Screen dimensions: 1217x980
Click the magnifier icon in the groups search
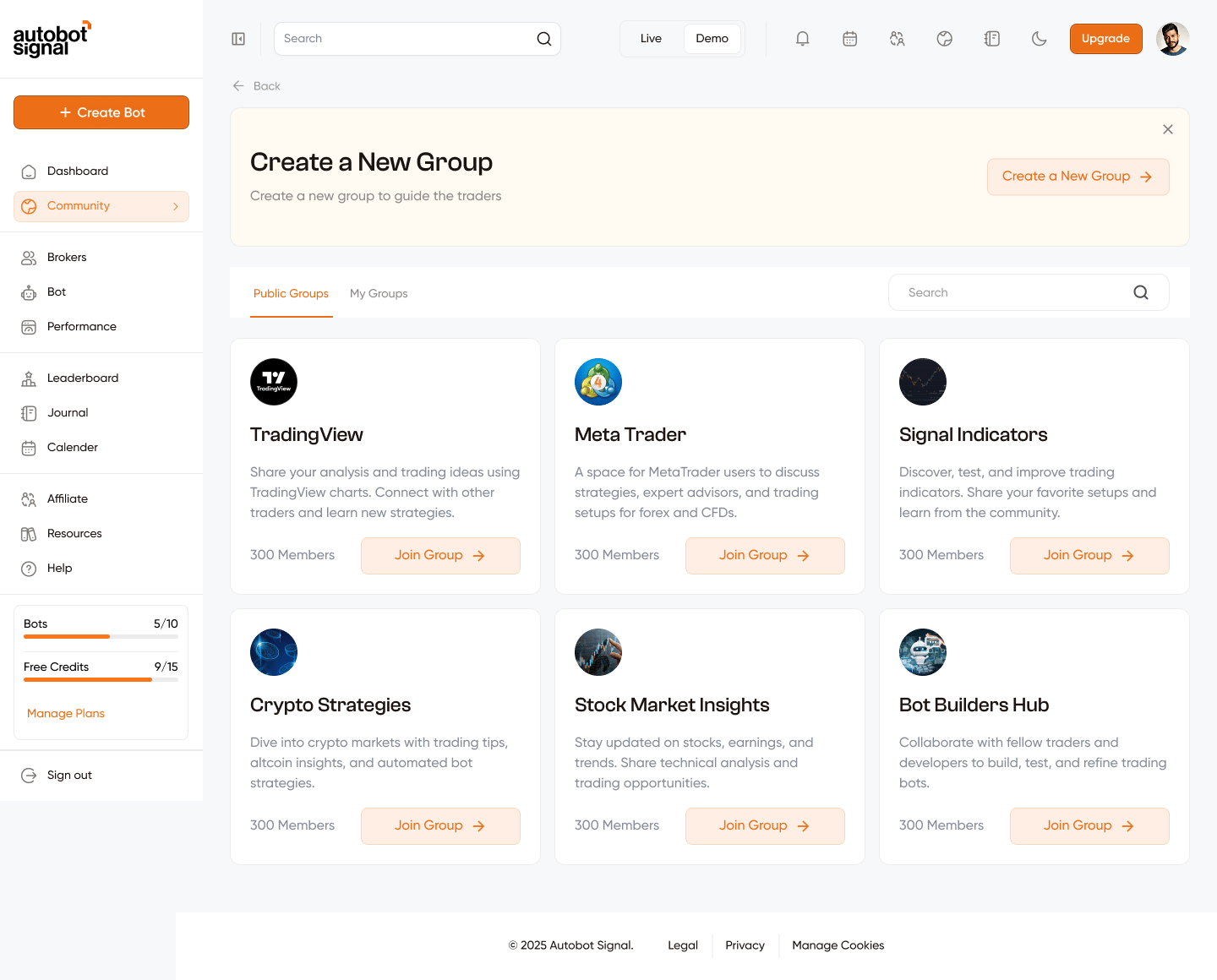pyautogui.click(x=1141, y=292)
